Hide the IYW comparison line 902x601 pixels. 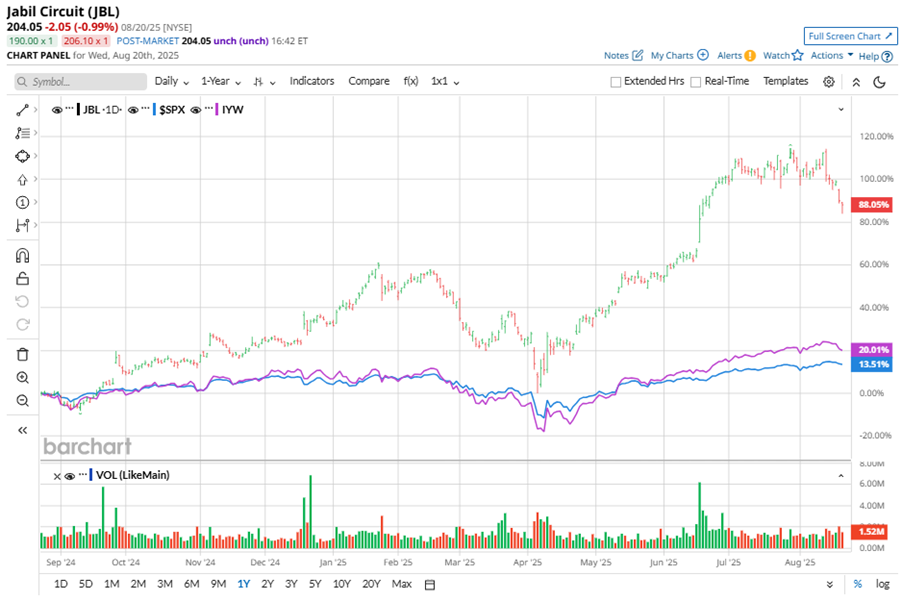pos(196,110)
